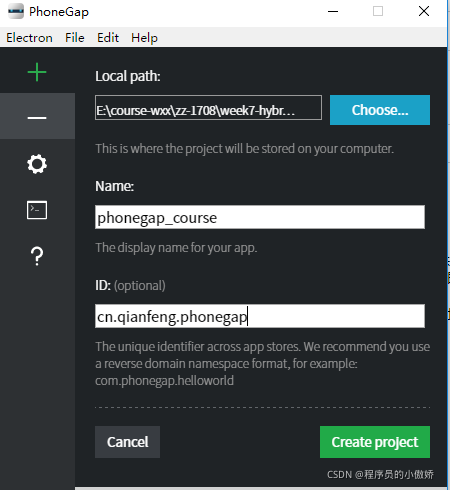Click into the Name field containing phonegap_course
Viewport: 450px width, 490px height.
coord(260,217)
